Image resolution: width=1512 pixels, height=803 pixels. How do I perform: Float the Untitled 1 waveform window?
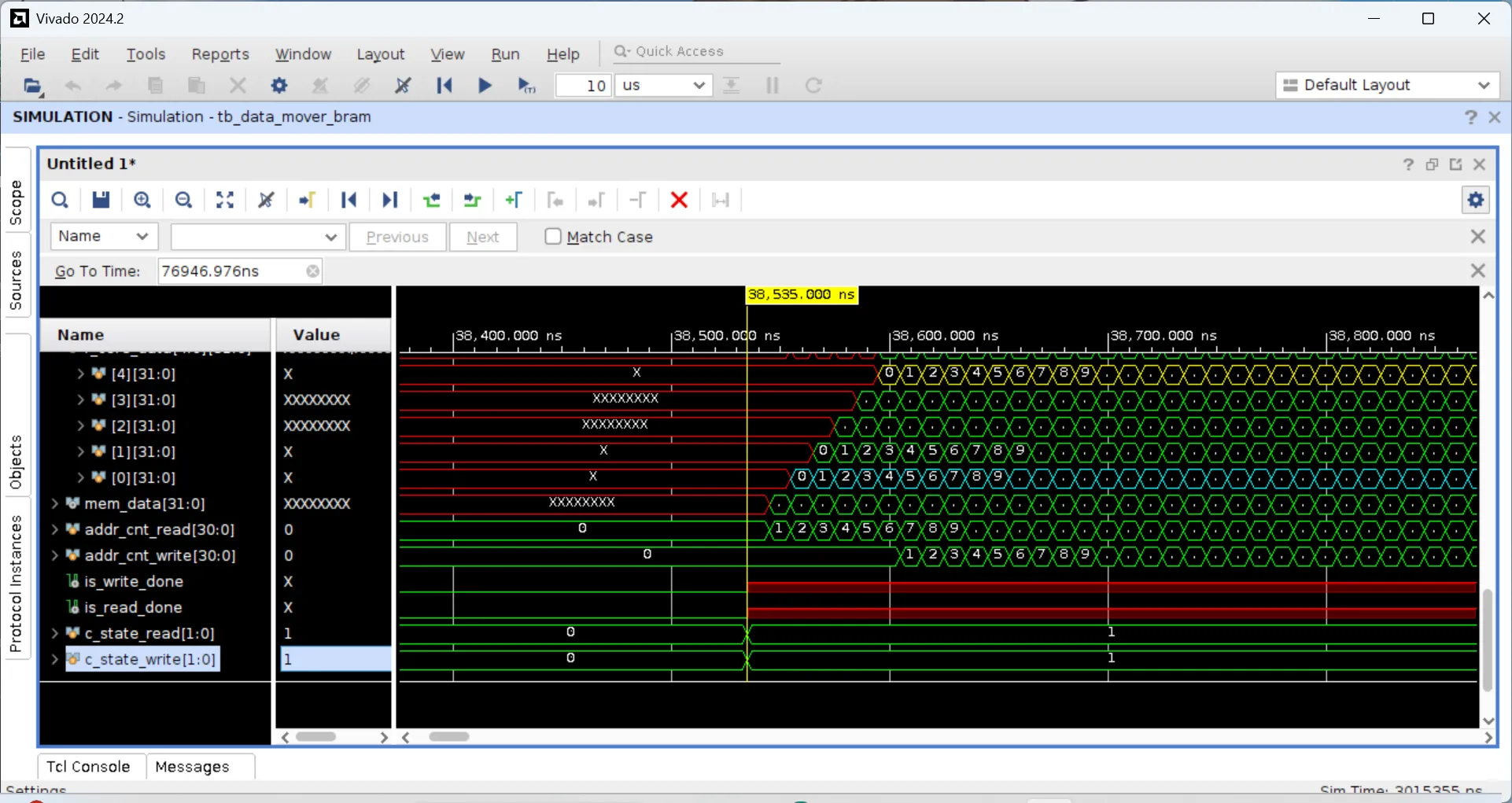coord(1456,164)
